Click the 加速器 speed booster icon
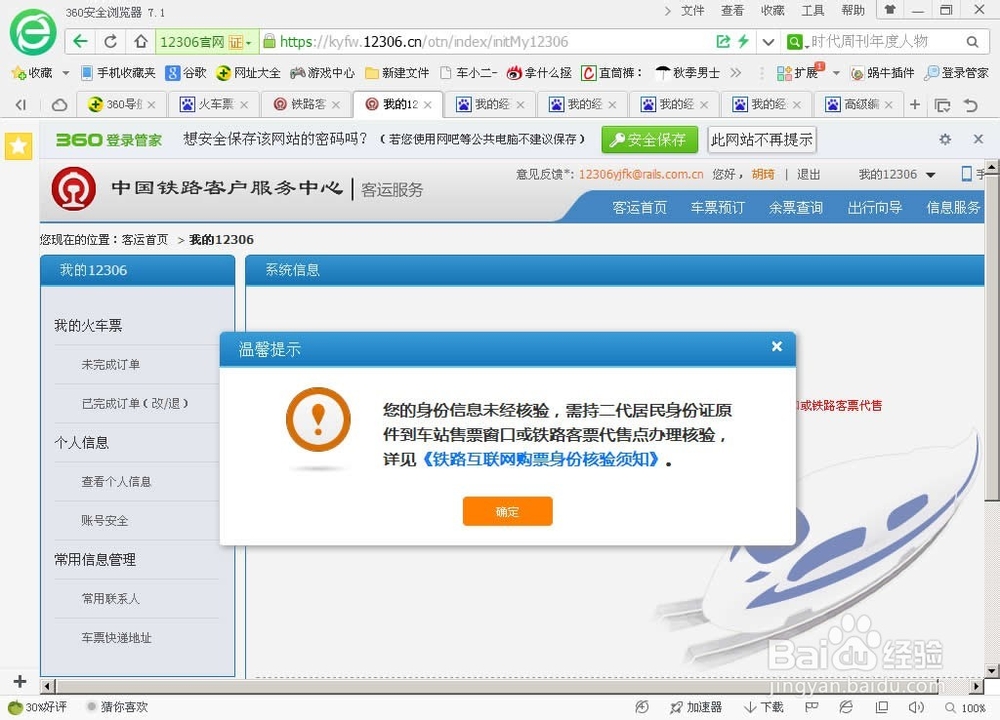1000x720 pixels. (697, 707)
